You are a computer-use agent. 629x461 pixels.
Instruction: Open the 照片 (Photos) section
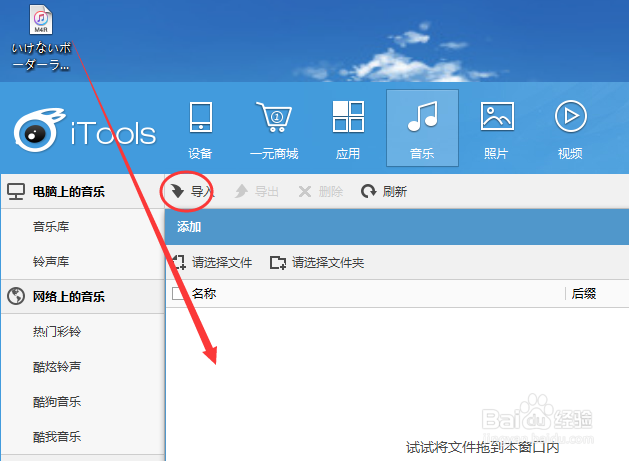497,130
